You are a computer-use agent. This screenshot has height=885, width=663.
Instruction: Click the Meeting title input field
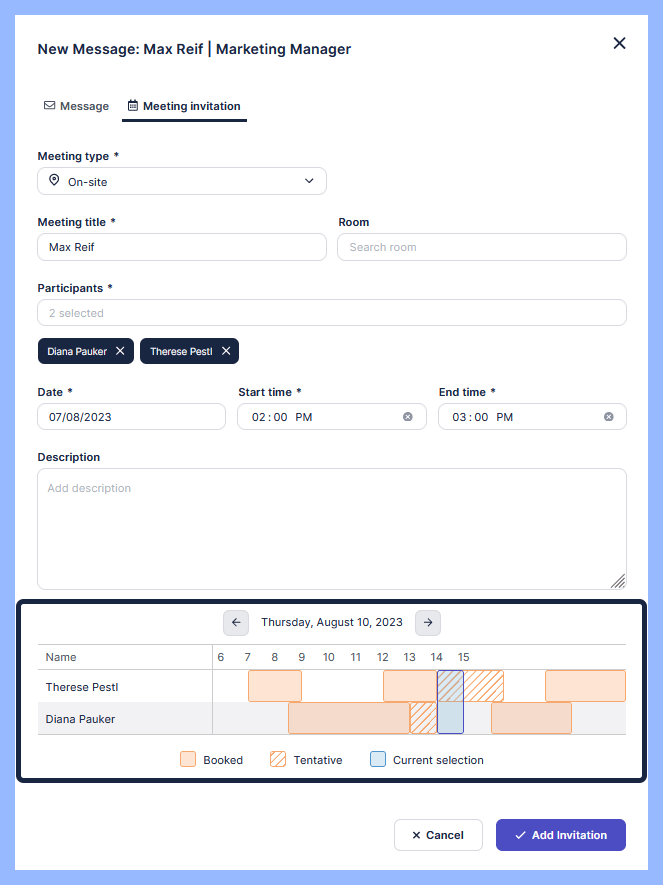(x=182, y=247)
